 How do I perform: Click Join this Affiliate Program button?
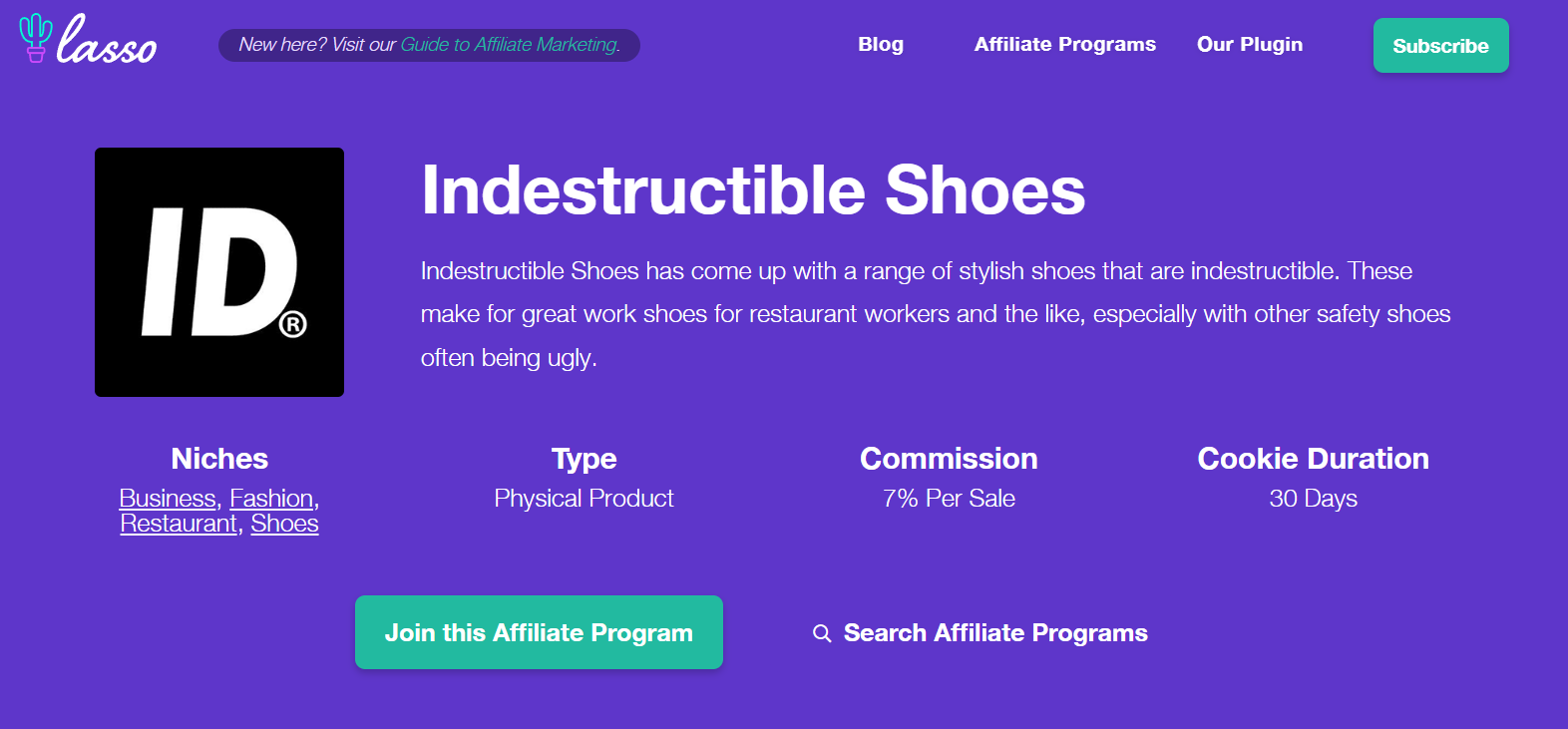[x=539, y=632]
